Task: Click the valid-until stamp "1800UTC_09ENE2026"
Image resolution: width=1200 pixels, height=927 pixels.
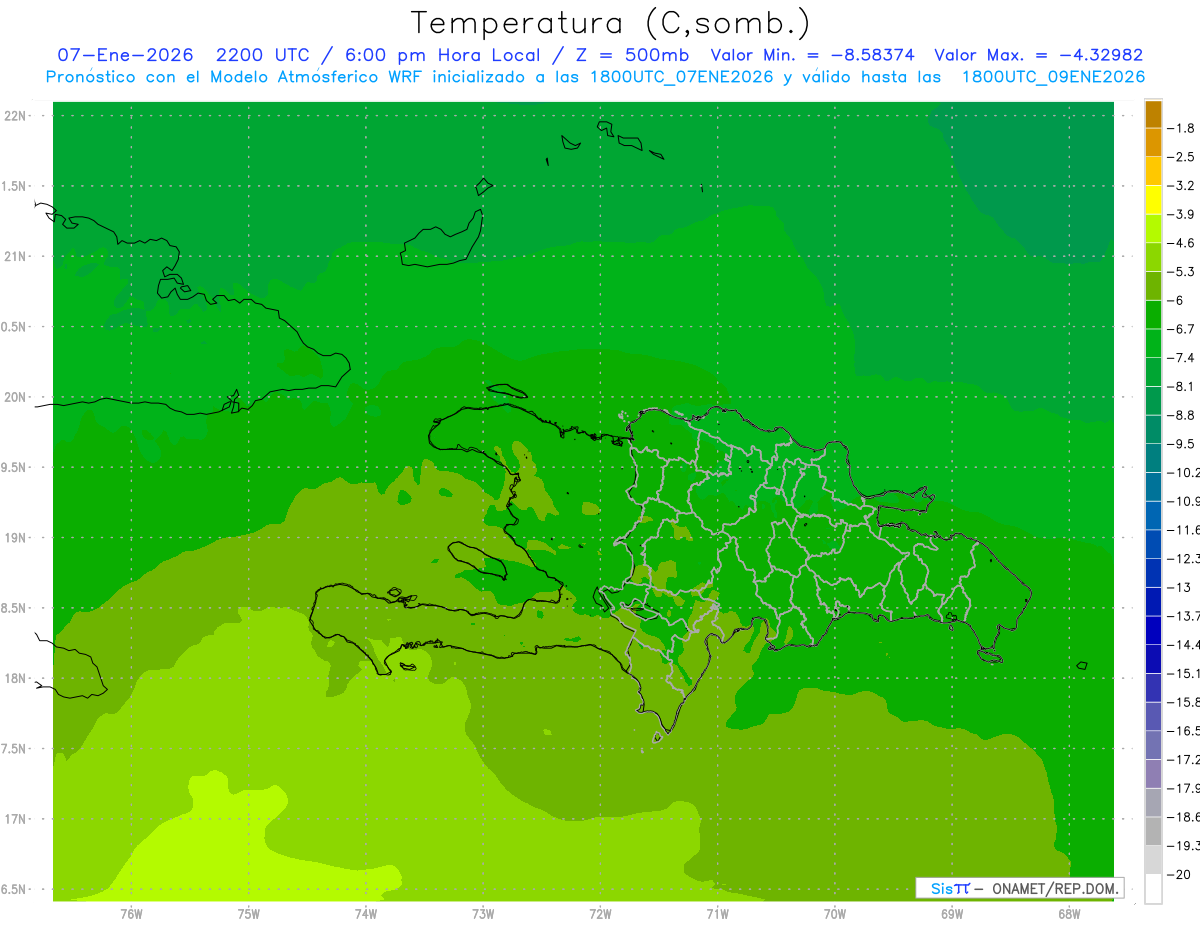Action: (1053, 77)
